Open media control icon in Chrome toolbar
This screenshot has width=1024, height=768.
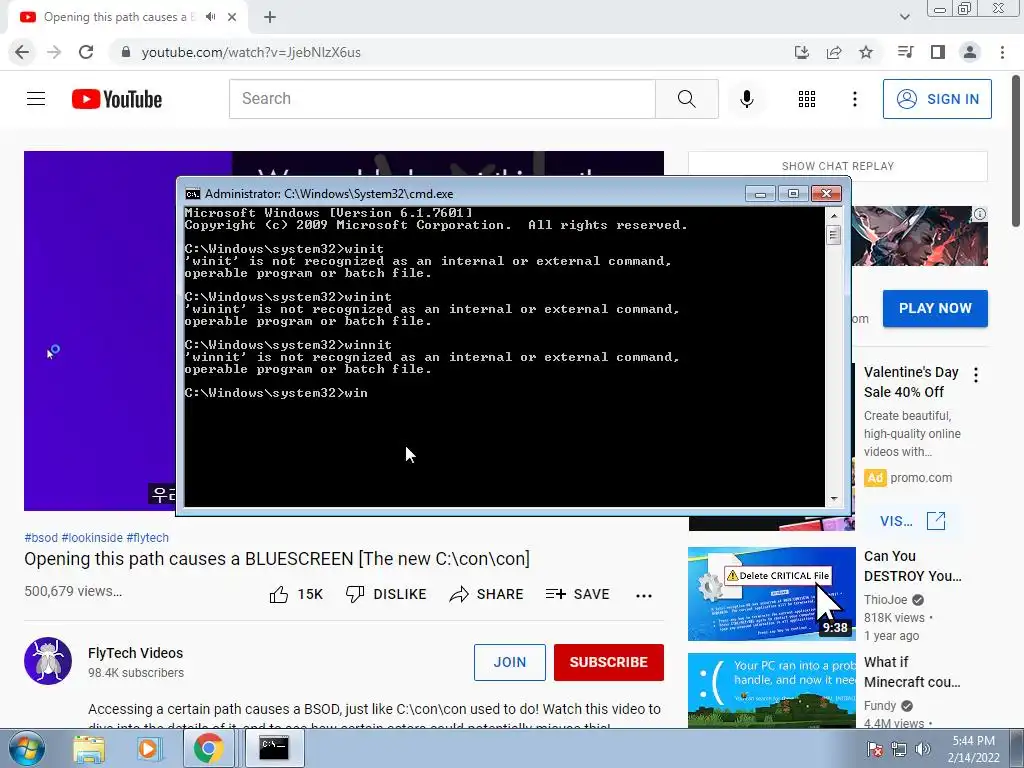(905, 52)
